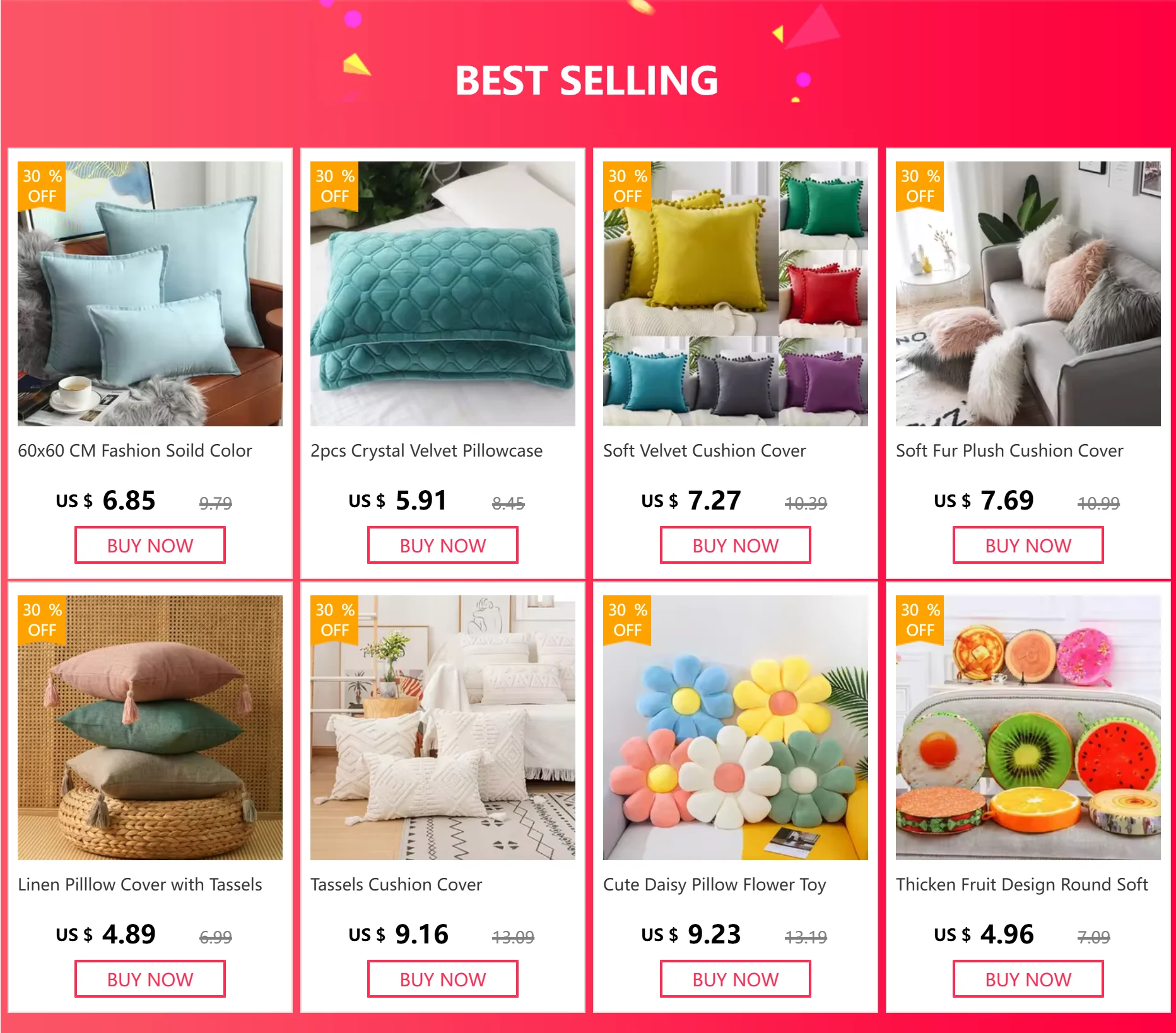Image resolution: width=1176 pixels, height=1033 pixels.
Task: Click BUY NOW for Linen Pilllow Cover with Tassels
Action: click(x=150, y=979)
